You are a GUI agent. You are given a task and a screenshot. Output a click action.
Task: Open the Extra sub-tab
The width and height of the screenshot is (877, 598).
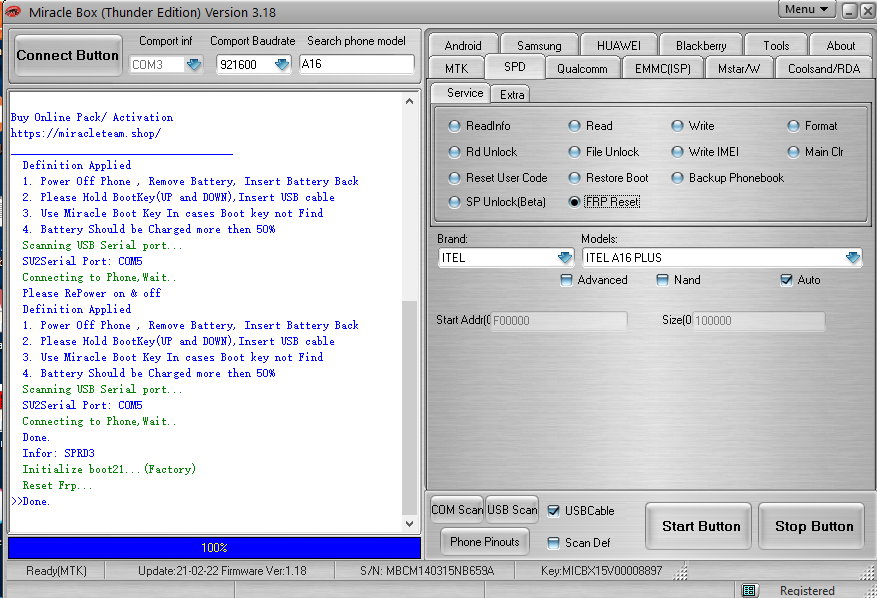[512, 95]
